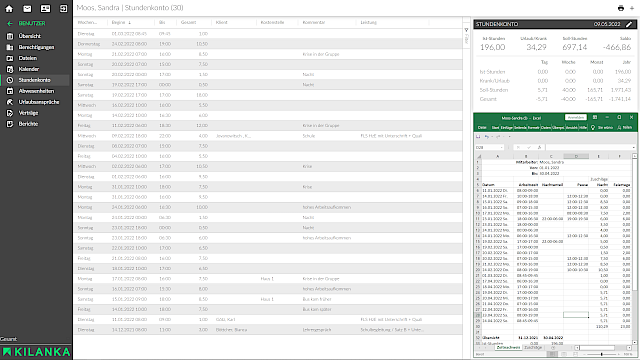Image resolution: width=640 pixels, height=360 pixels.
Task: Select the entry for client Jovanowitsch
Action: pos(269,136)
